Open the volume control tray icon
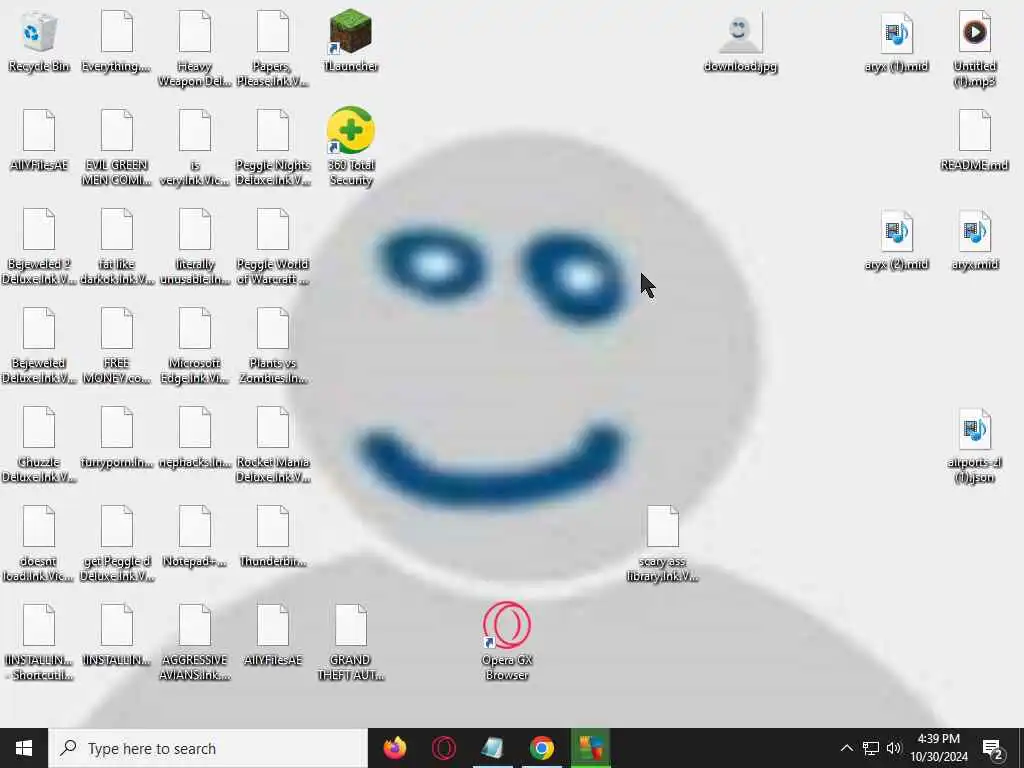1024x768 pixels. click(x=894, y=748)
